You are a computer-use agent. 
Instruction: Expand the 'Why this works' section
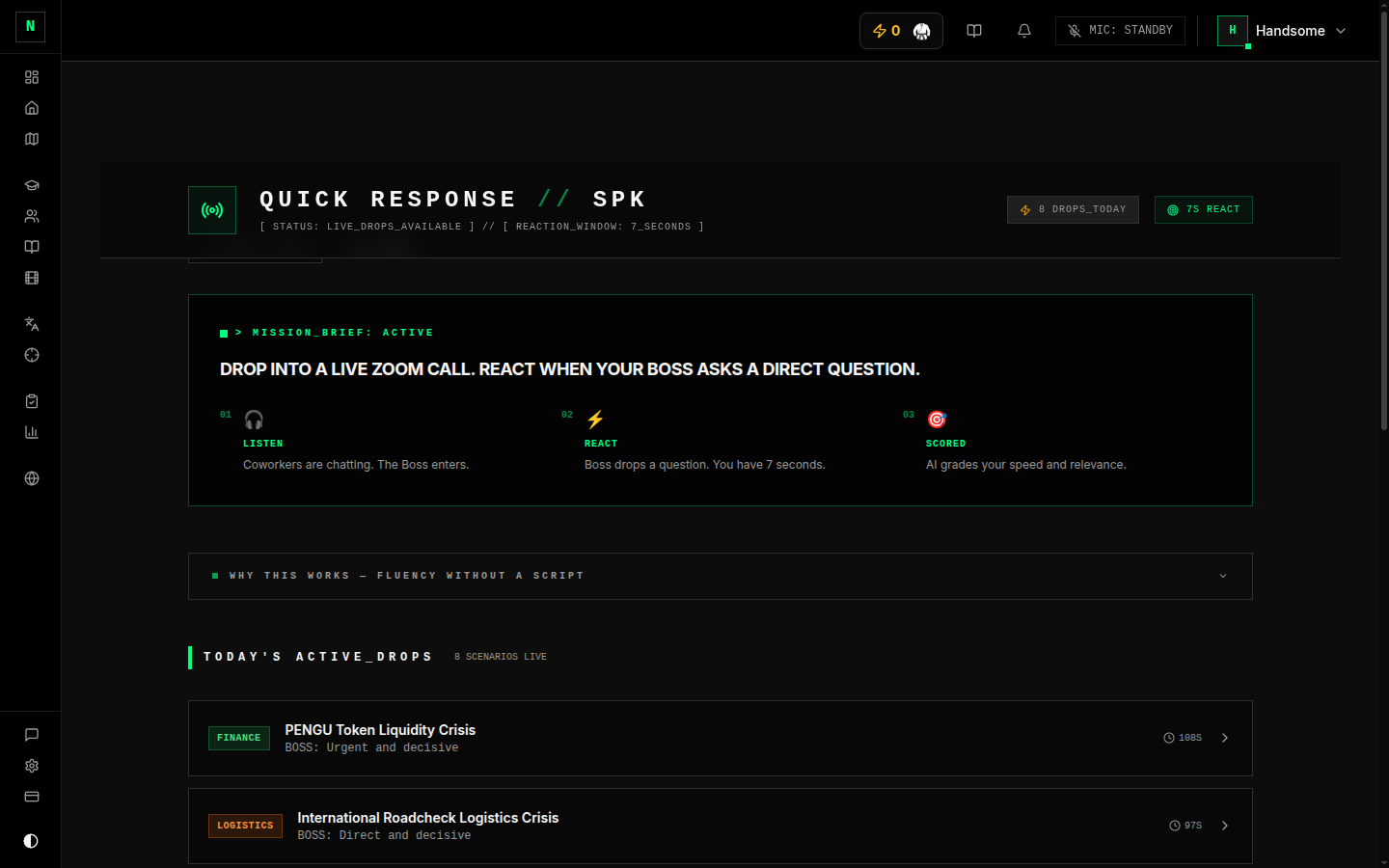pyautogui.click(x=721, y=576)
